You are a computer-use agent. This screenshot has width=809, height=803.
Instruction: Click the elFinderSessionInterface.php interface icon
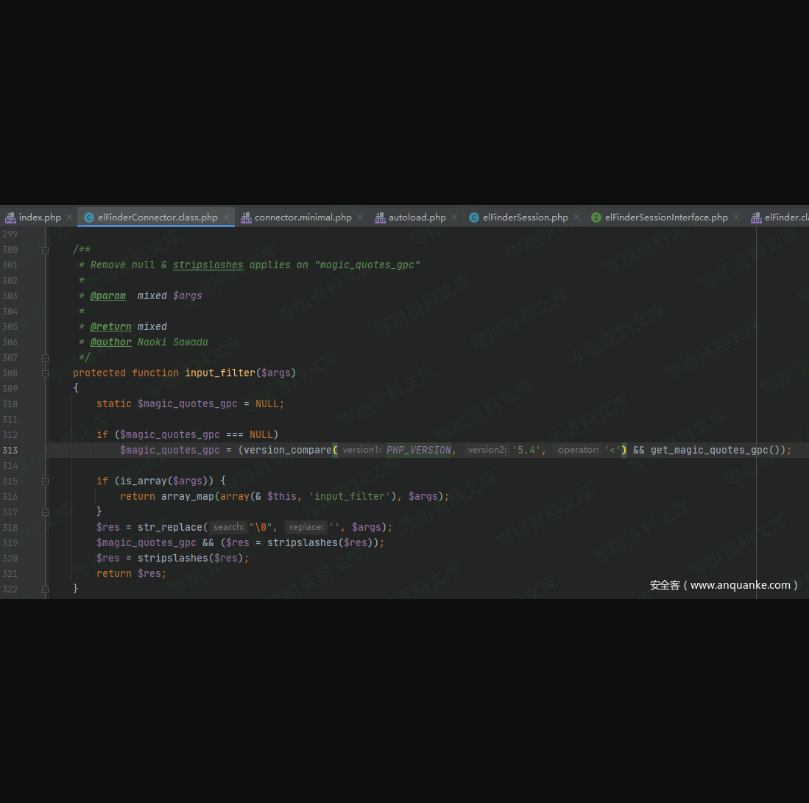596,217
